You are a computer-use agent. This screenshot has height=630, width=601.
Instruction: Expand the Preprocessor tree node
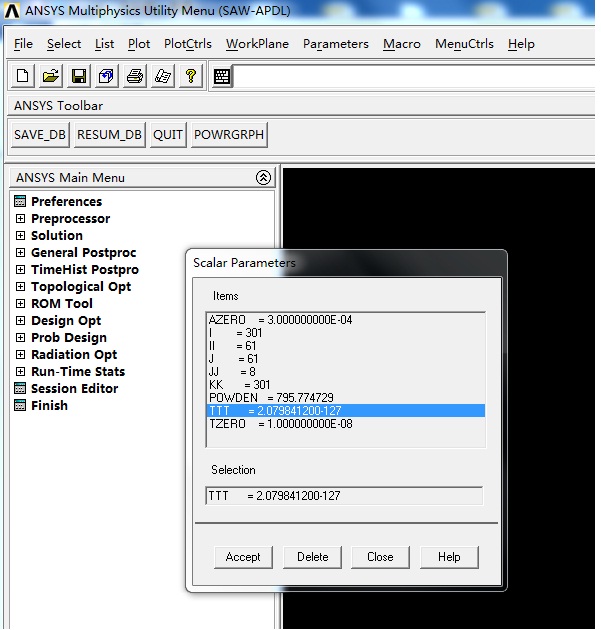(20, 218)
